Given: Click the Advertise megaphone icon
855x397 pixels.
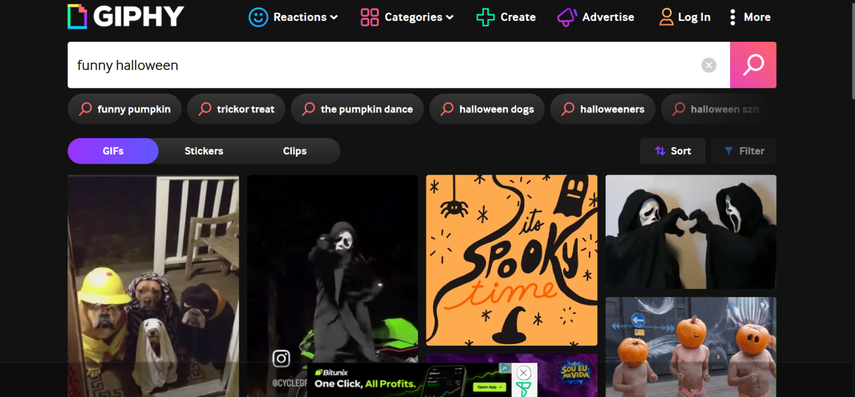Looking at the screenshot, I should tap(567, 17).
